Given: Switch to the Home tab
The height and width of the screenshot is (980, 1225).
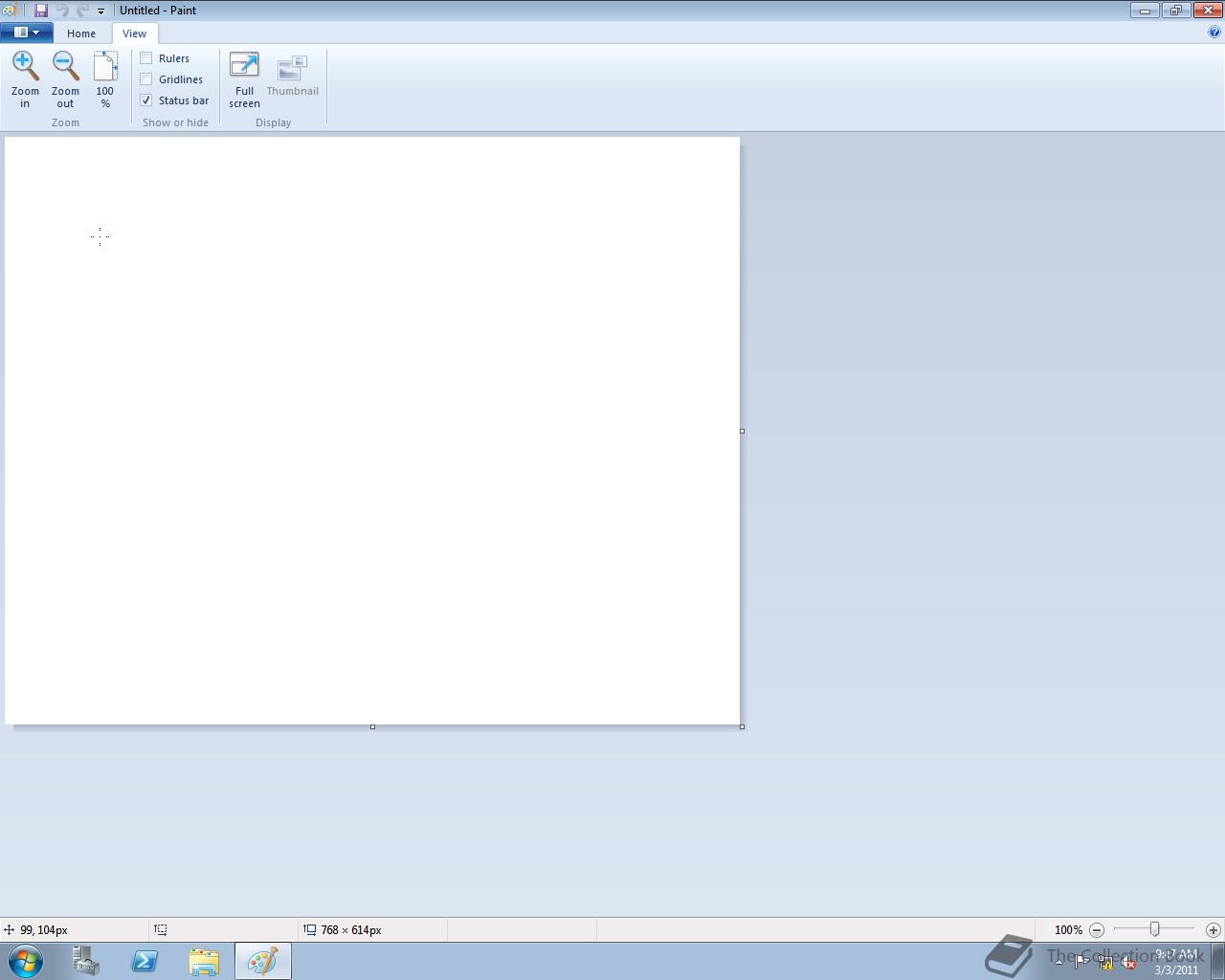Looking at the screenshot, I should 81,33.
